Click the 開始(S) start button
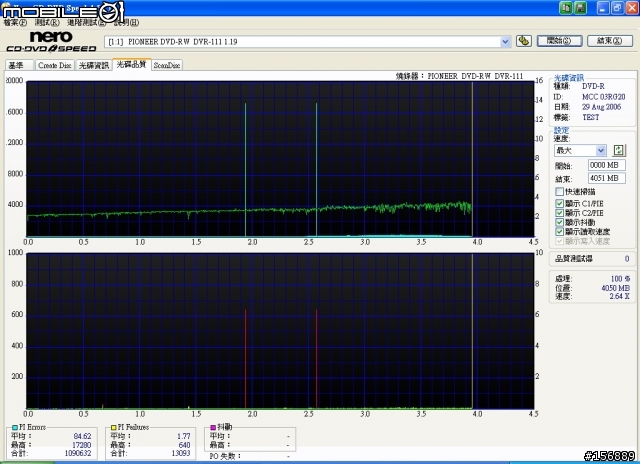The image size is (640, 464). (559, 41)
